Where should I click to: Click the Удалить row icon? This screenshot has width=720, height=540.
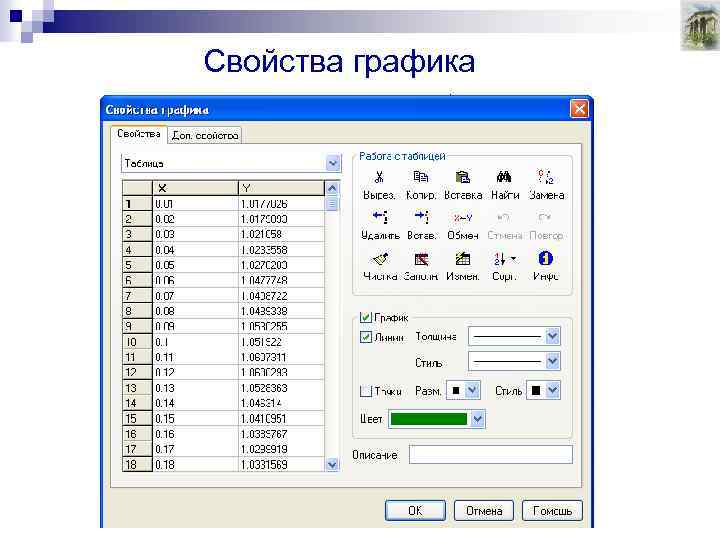(x=380, y=217)
